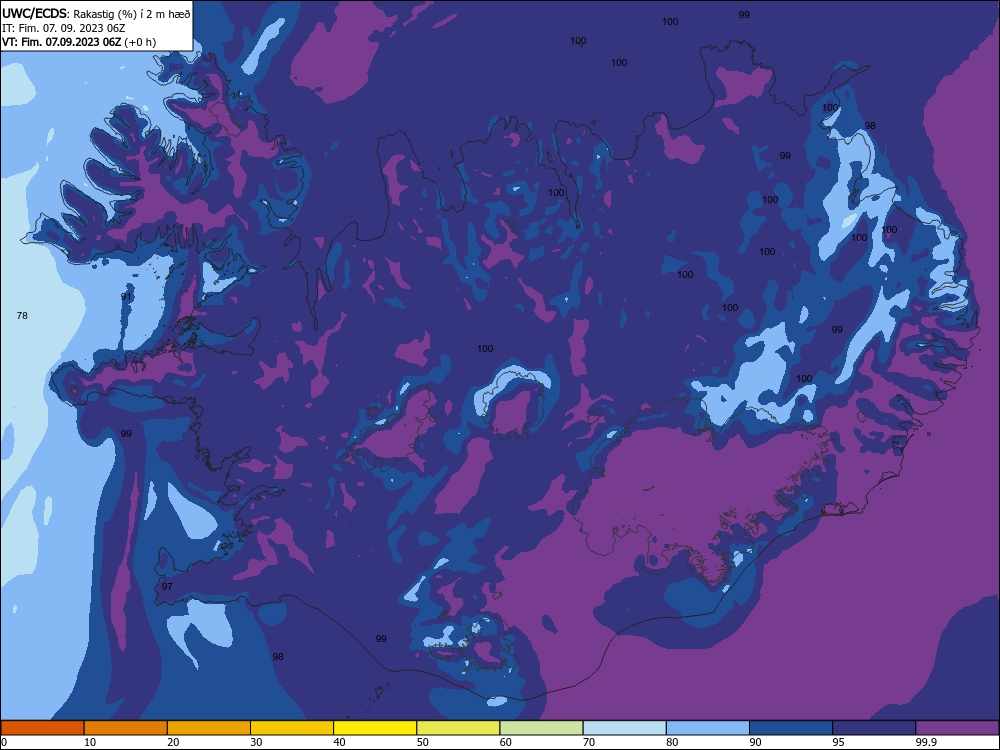This screenshot has height=750, width=1000.
Task: Click the 'IT: Fim. 07. 09. 2023 06Z' line
Action: click(62, 28)
